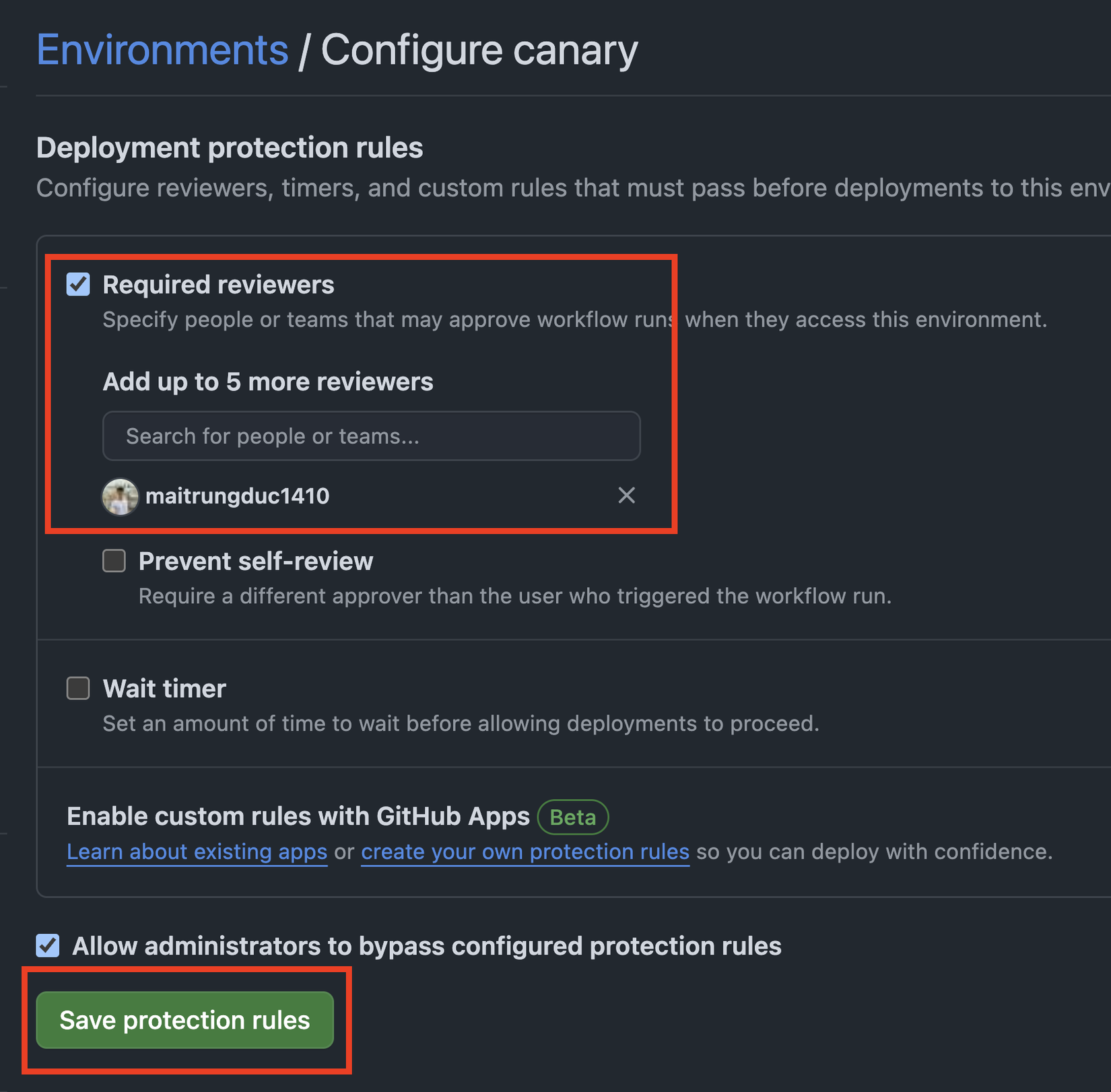Click the maitrungduc1410 avatar image
Image resolution: width=1111 pixels, height=1092 pixels.
point(120,497)
